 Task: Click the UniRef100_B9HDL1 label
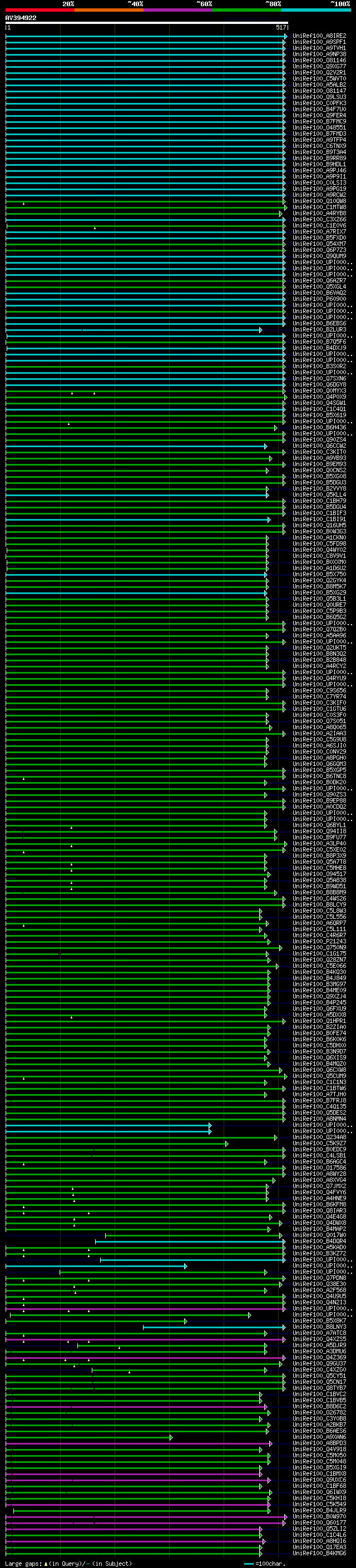[x=319, y=164]
